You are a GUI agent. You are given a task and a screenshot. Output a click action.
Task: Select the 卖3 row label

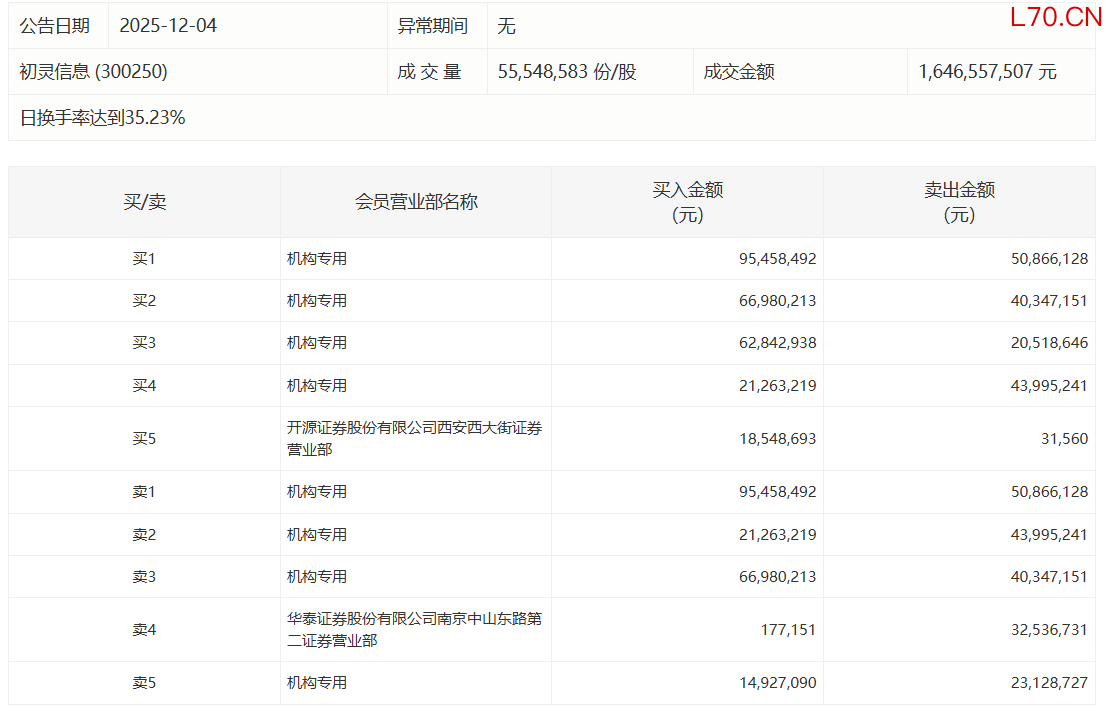click(x=144, y=577)
